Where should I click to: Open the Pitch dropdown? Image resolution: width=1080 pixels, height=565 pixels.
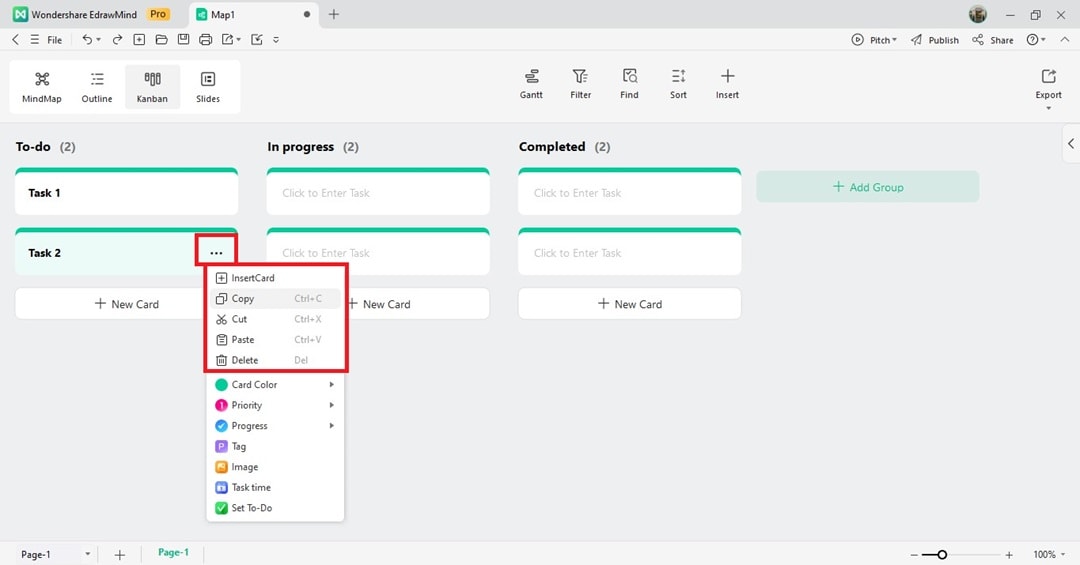tap(874, 40)
